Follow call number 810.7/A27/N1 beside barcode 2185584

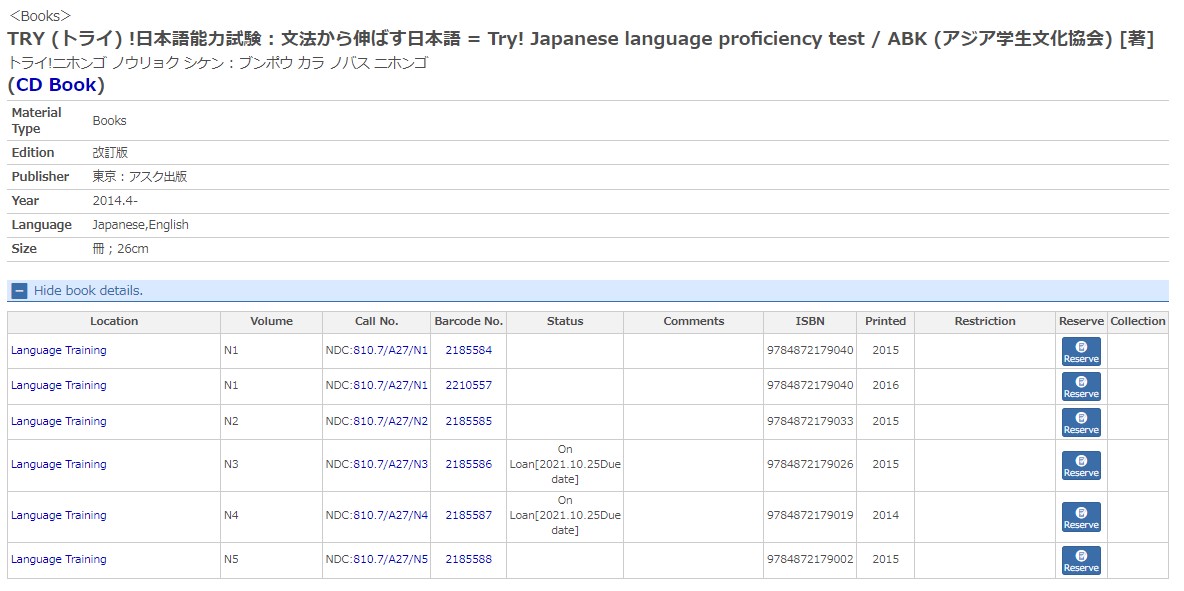[x=390, y=350]
